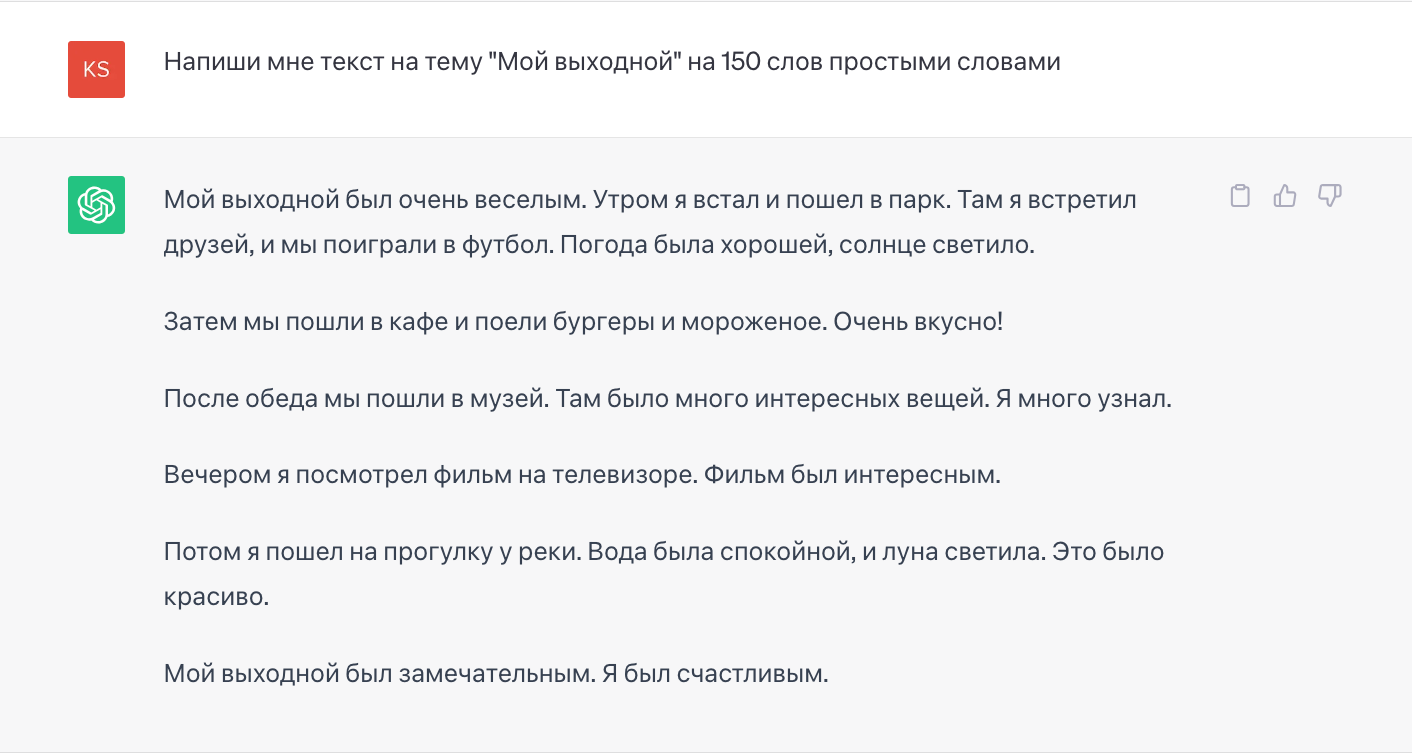Click the sentence "Фильм был интересным."

pos(852,475)
